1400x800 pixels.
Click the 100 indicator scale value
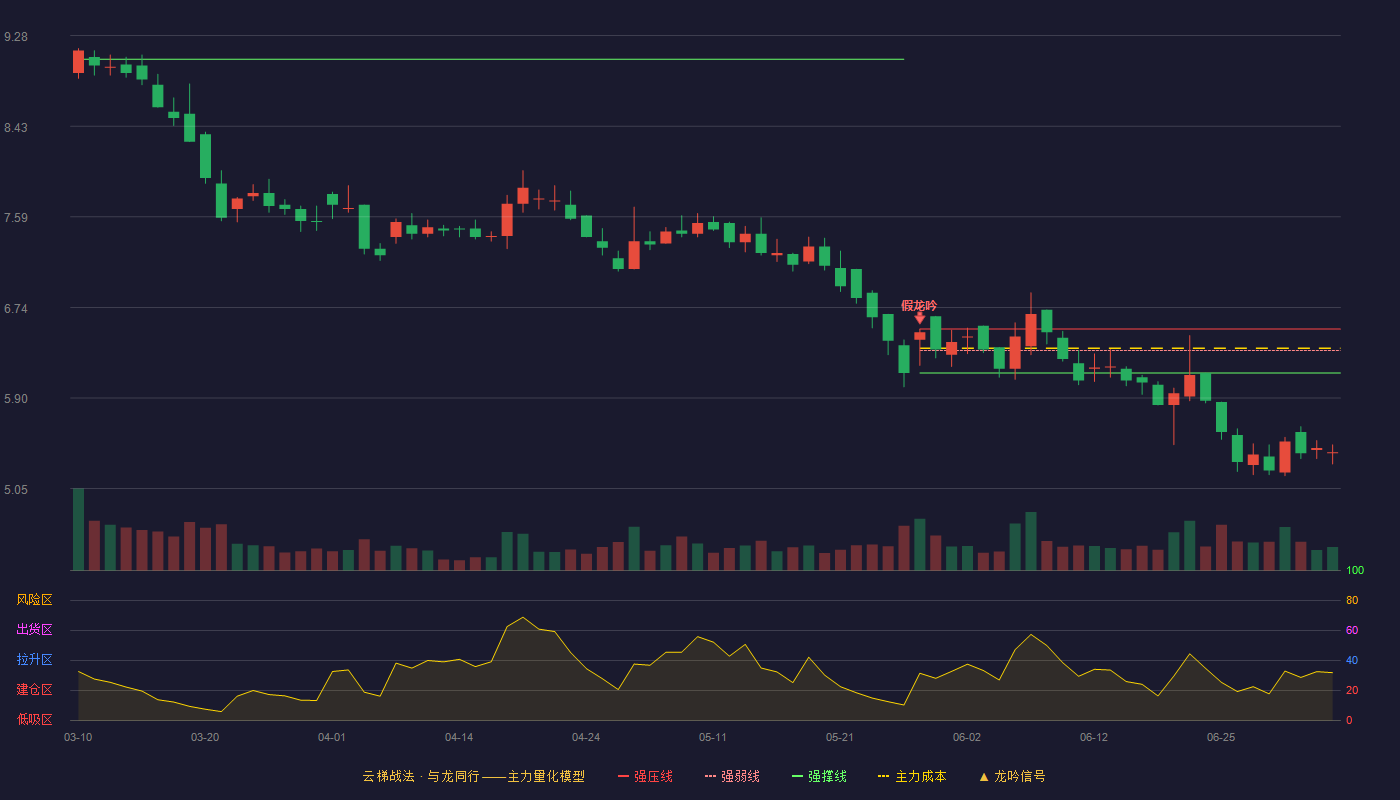(1355, 570)
